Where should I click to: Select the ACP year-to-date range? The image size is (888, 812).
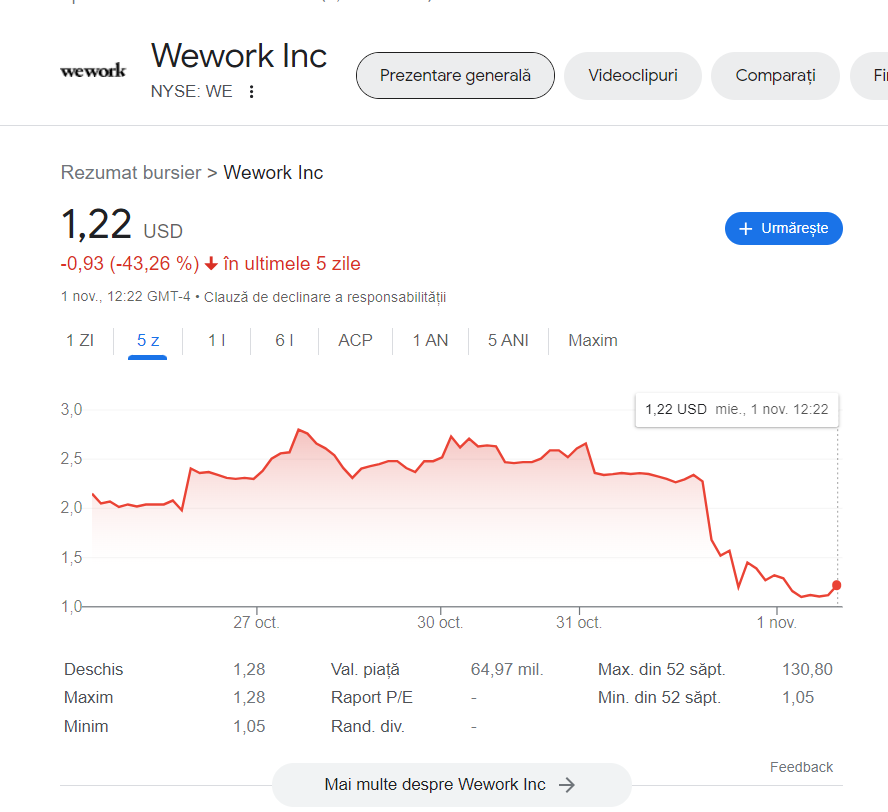pyautogui.click(x=355, y=340)
